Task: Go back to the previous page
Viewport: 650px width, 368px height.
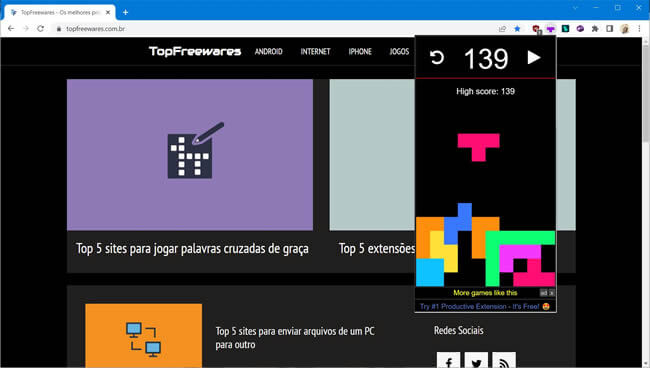Action: point(11,29)
